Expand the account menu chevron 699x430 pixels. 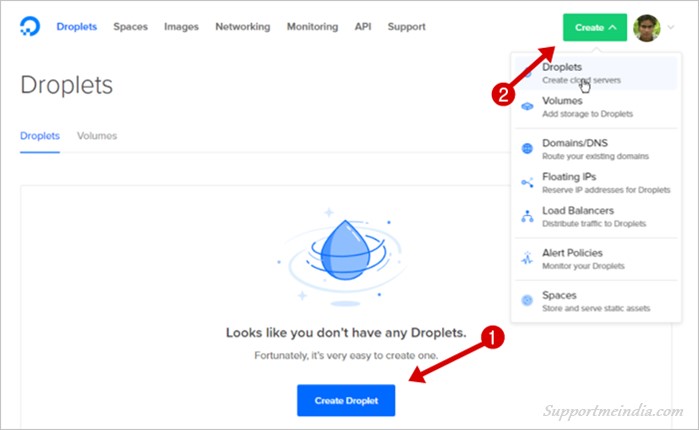[670, 27]
